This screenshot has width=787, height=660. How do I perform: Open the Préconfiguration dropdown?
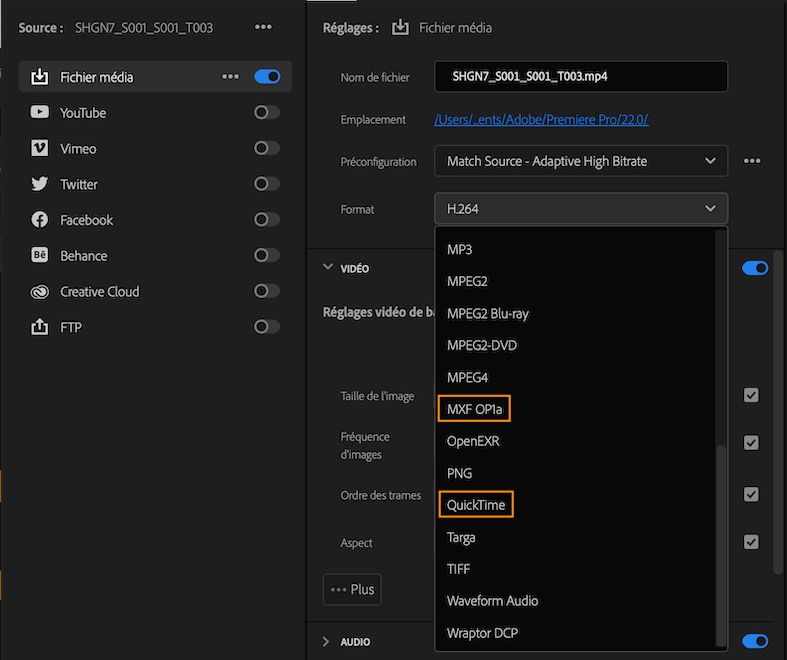click(x=580, y=161)
